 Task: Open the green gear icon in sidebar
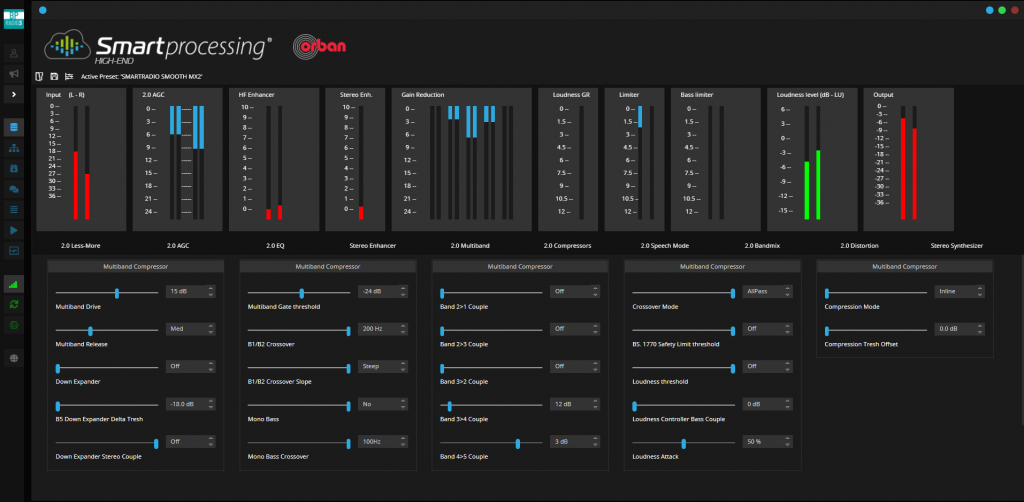(x=14, y=324)
